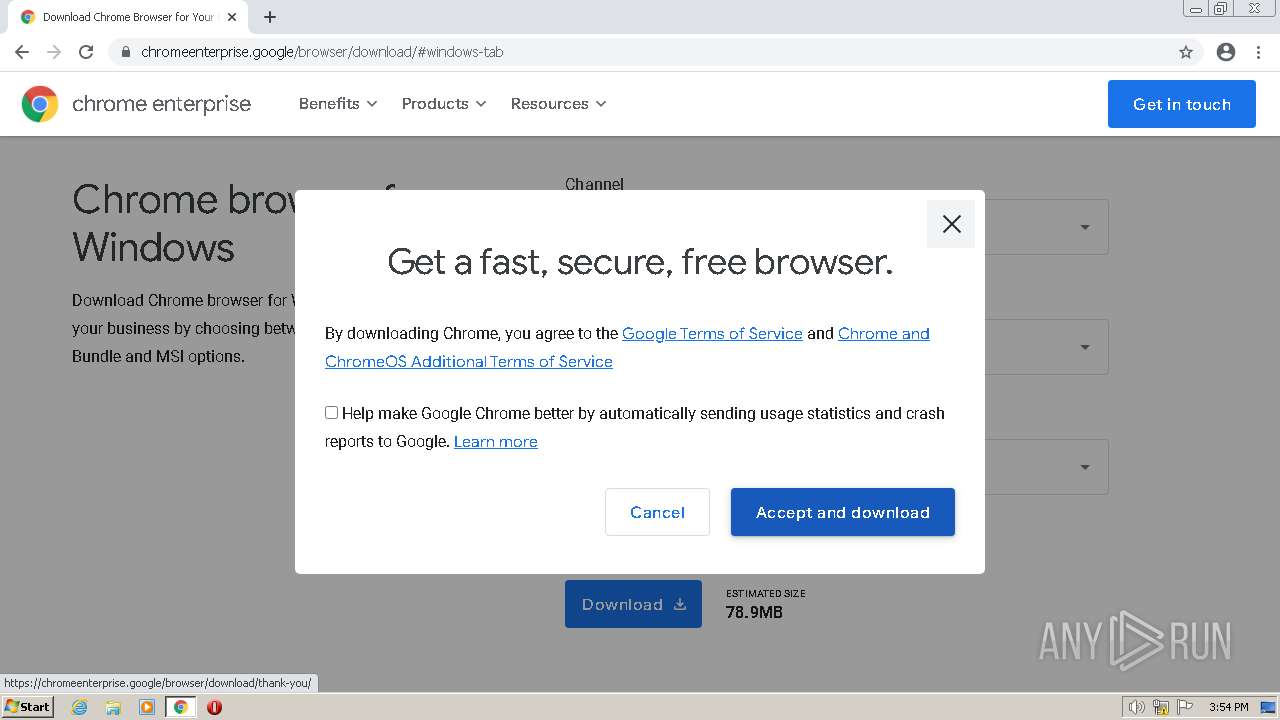This screenshot has width=1280, height=720.
Task: Click the Chrome Enterprise logo
Action: [x=136, y=104]
